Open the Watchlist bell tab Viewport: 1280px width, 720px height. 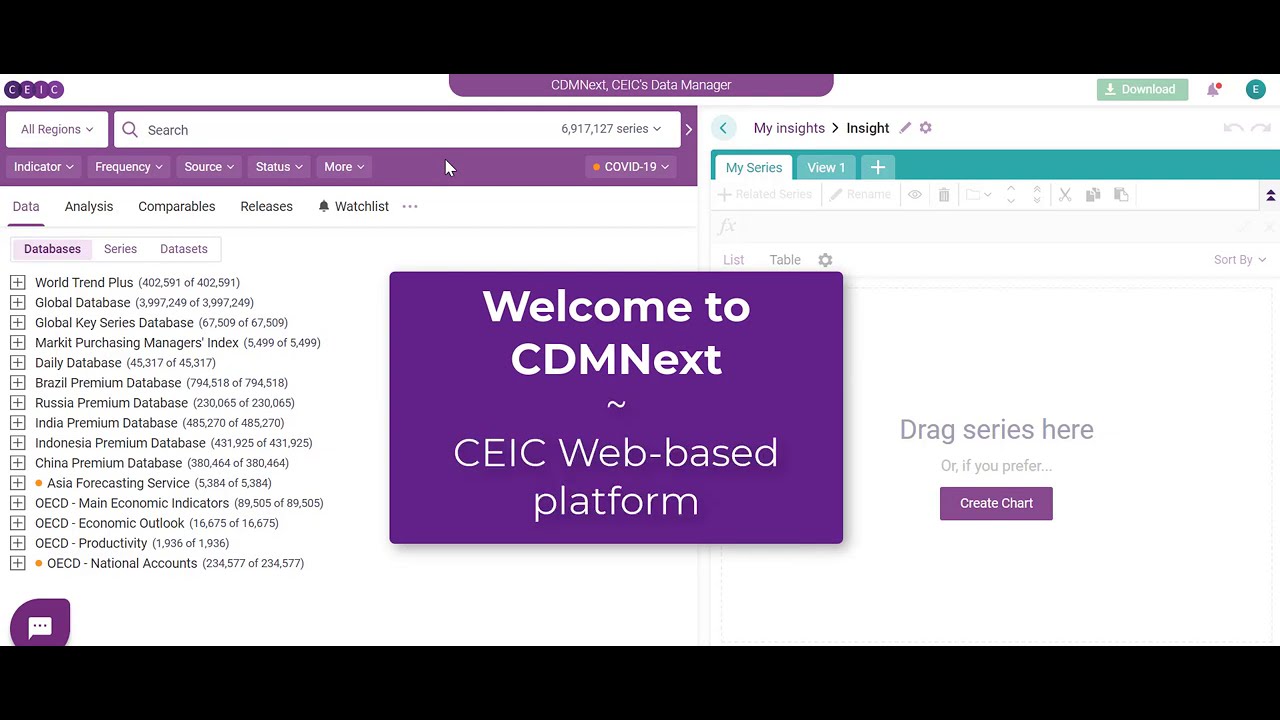353,206
